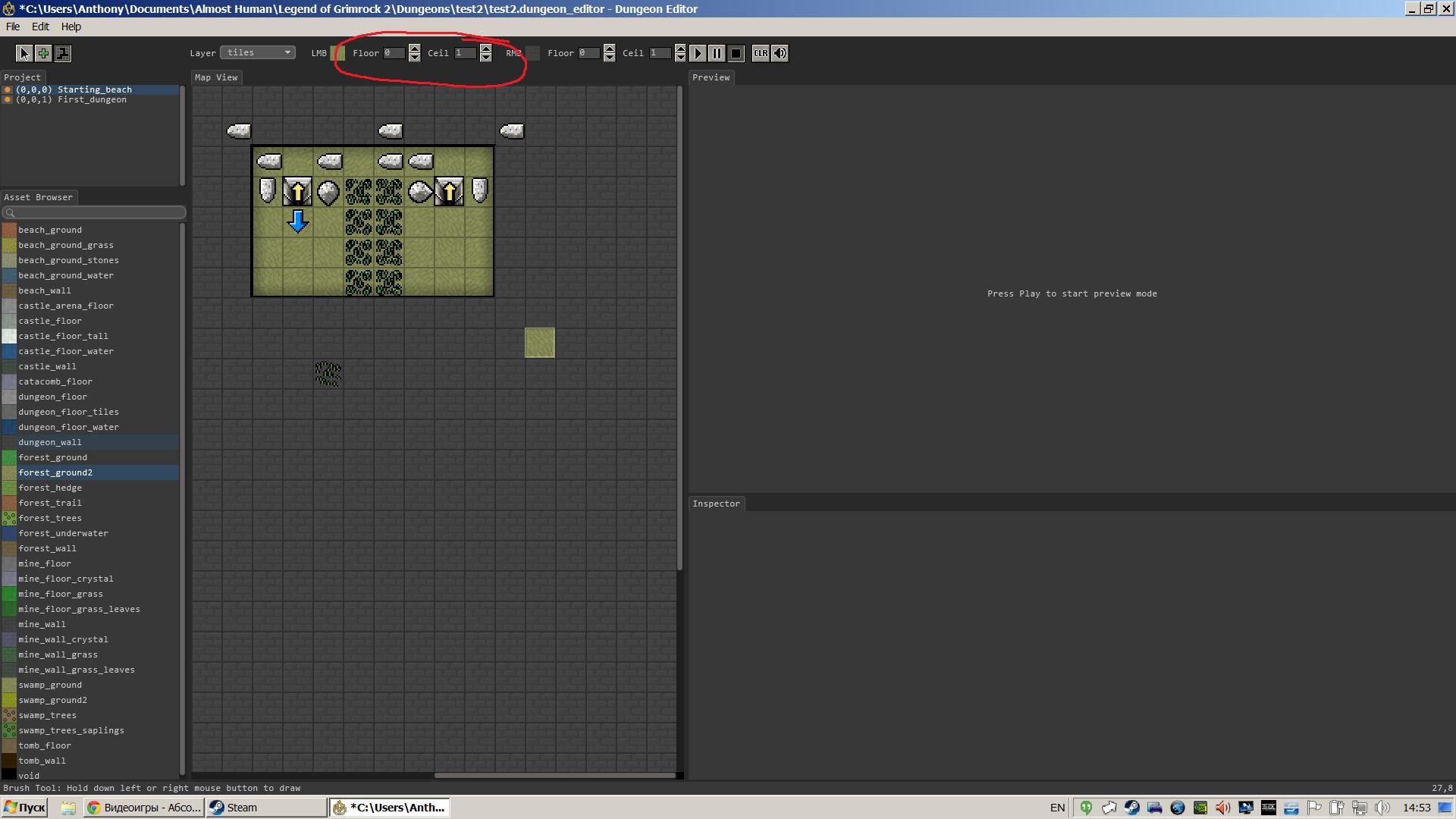Click the 14:53 system clock
The height and width of the screenshot is (819, 1456).
point(1417,808)
